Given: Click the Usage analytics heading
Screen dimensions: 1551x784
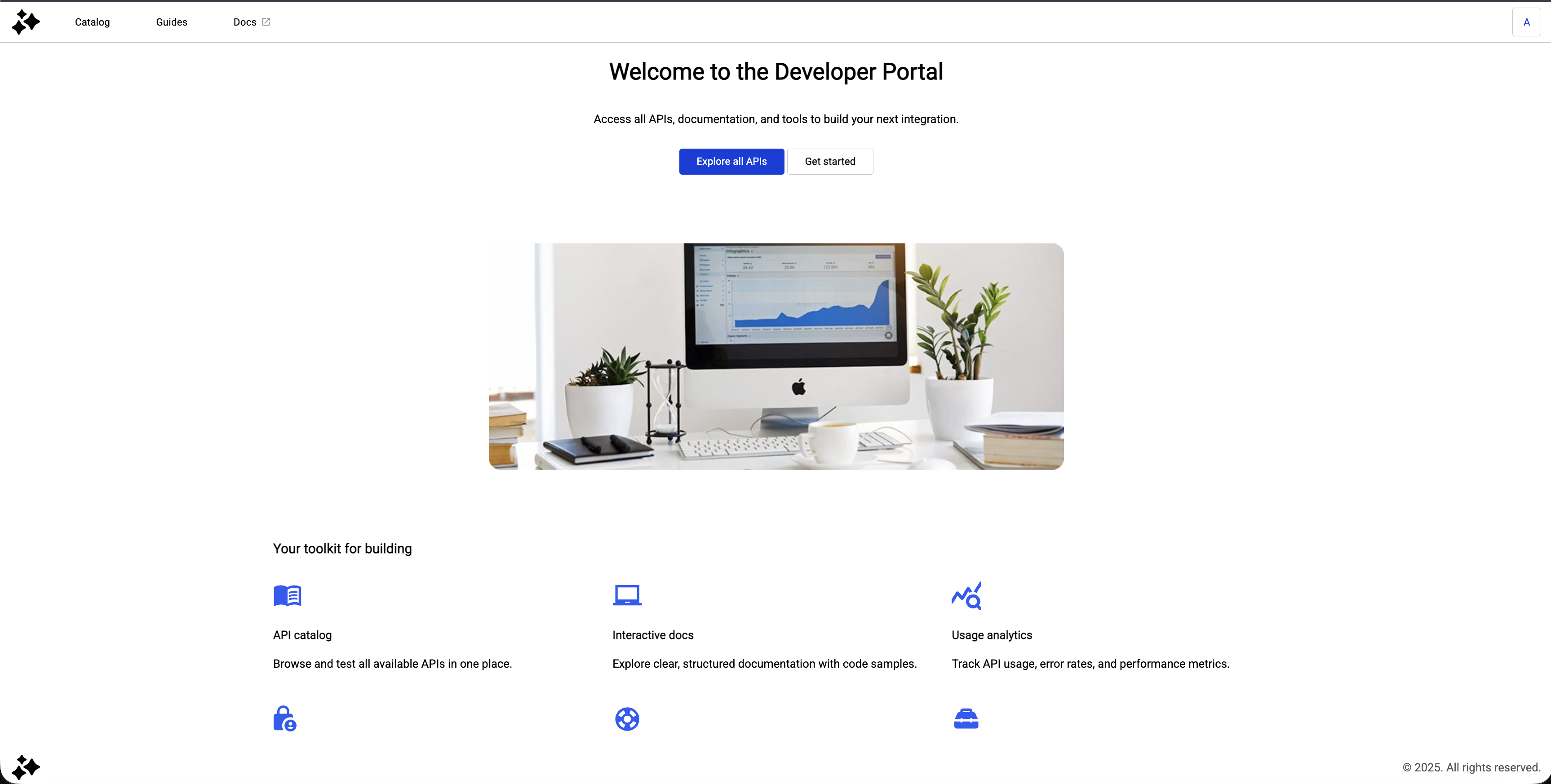Looking at the screenshot, I should point(991,635).
